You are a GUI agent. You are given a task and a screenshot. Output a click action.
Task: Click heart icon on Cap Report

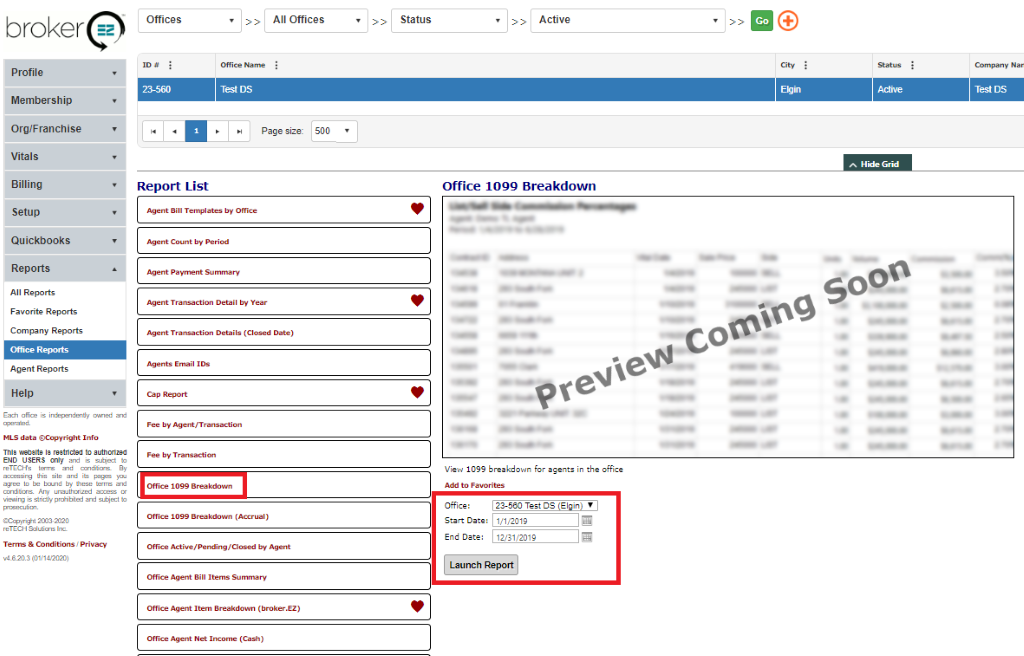coord(417,393)
